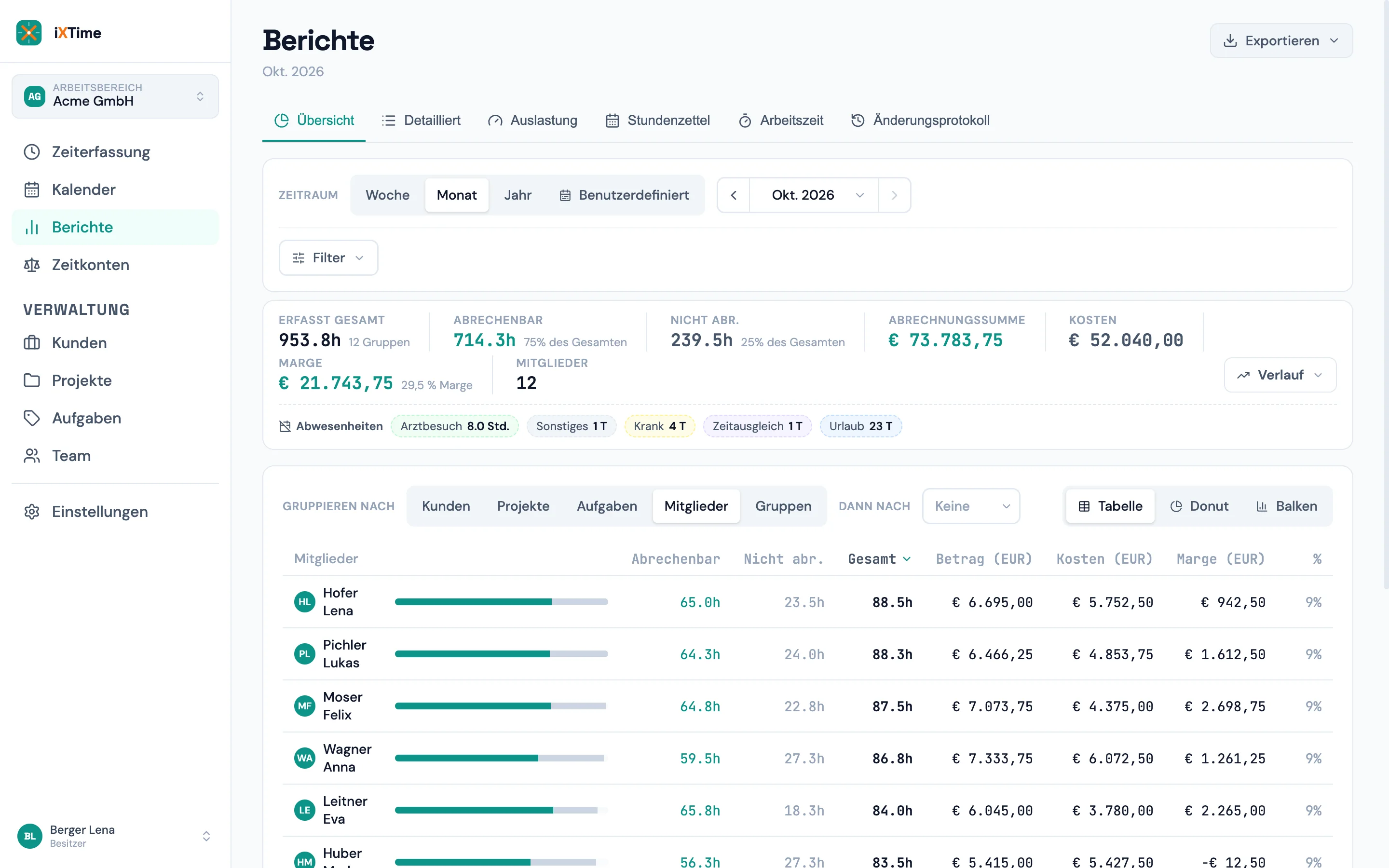This screenshot has height=868, width=1389.
Task: Click the Berichte sidebar item
Action: 115,227
